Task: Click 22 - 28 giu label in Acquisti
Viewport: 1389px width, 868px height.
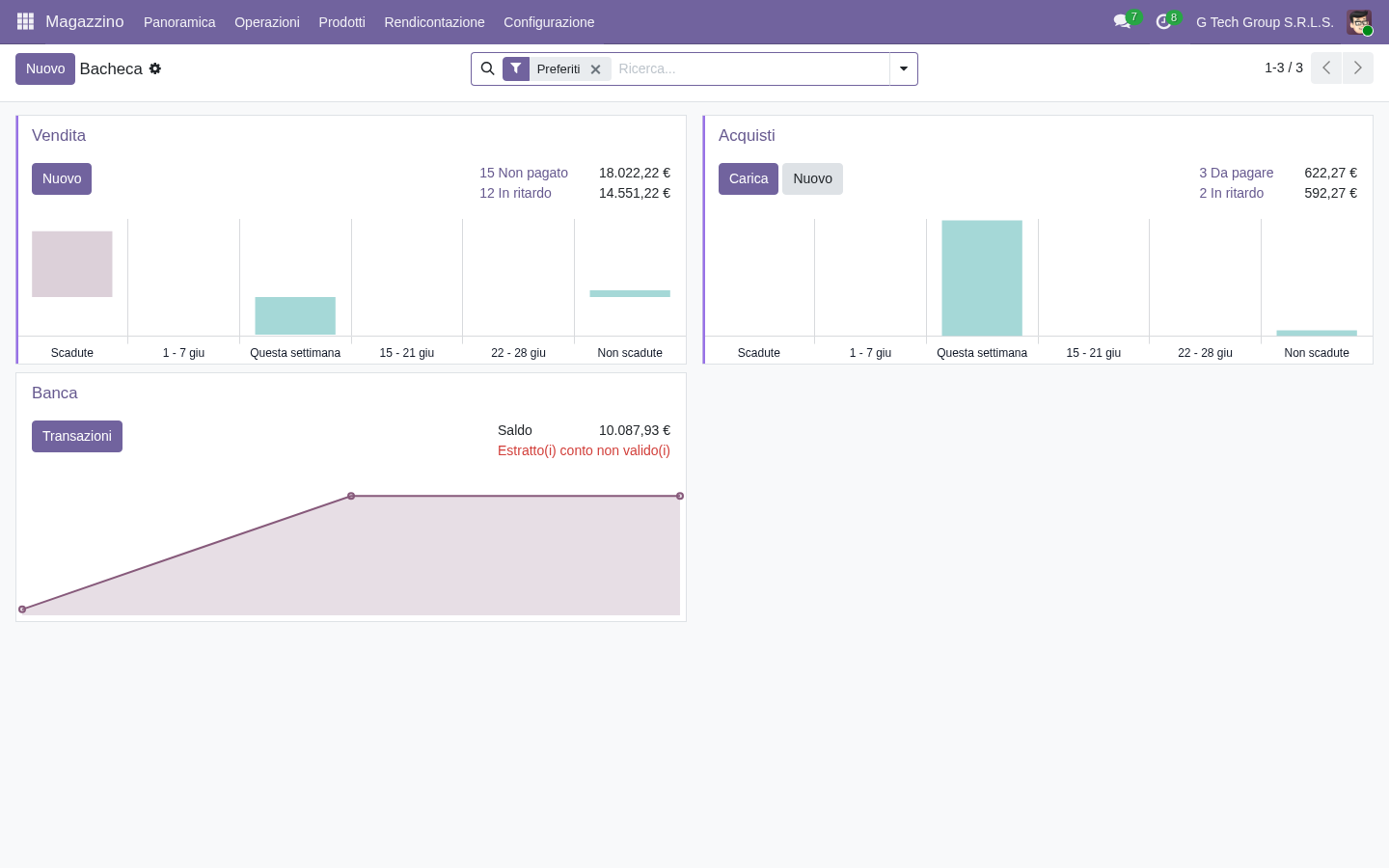Action: [1205, 353]
